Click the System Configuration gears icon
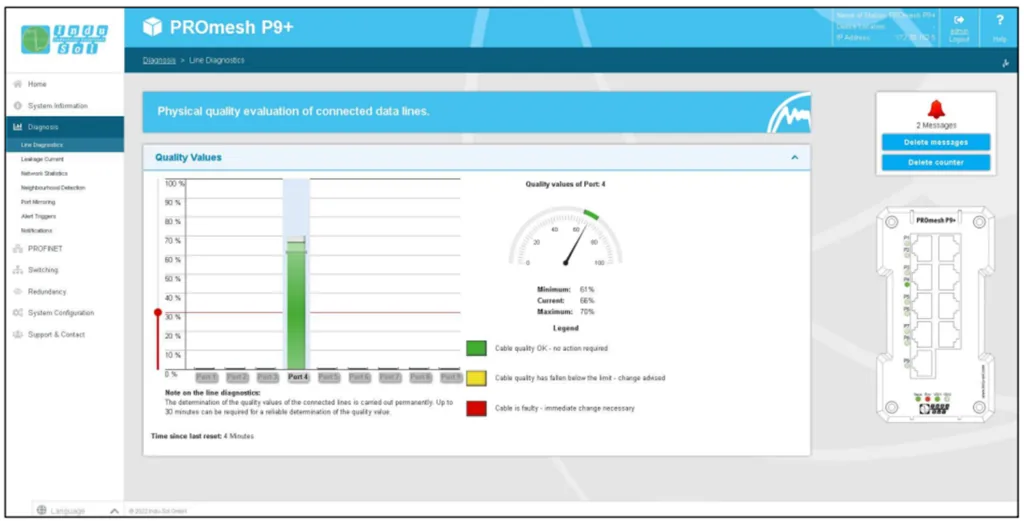 click(x=18, y=313)
